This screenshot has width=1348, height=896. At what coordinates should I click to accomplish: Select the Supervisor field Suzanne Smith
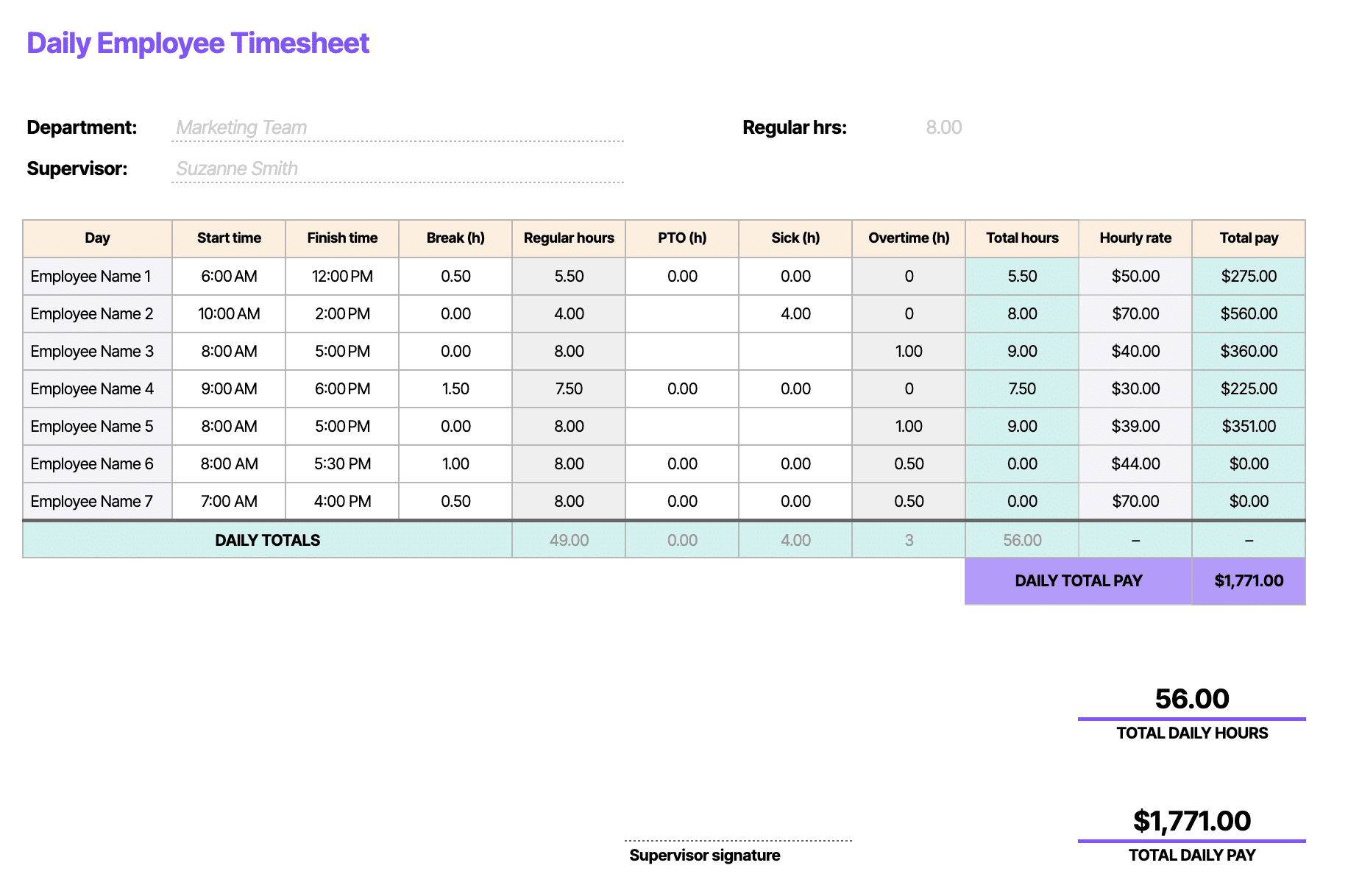(x=397, y=168)
